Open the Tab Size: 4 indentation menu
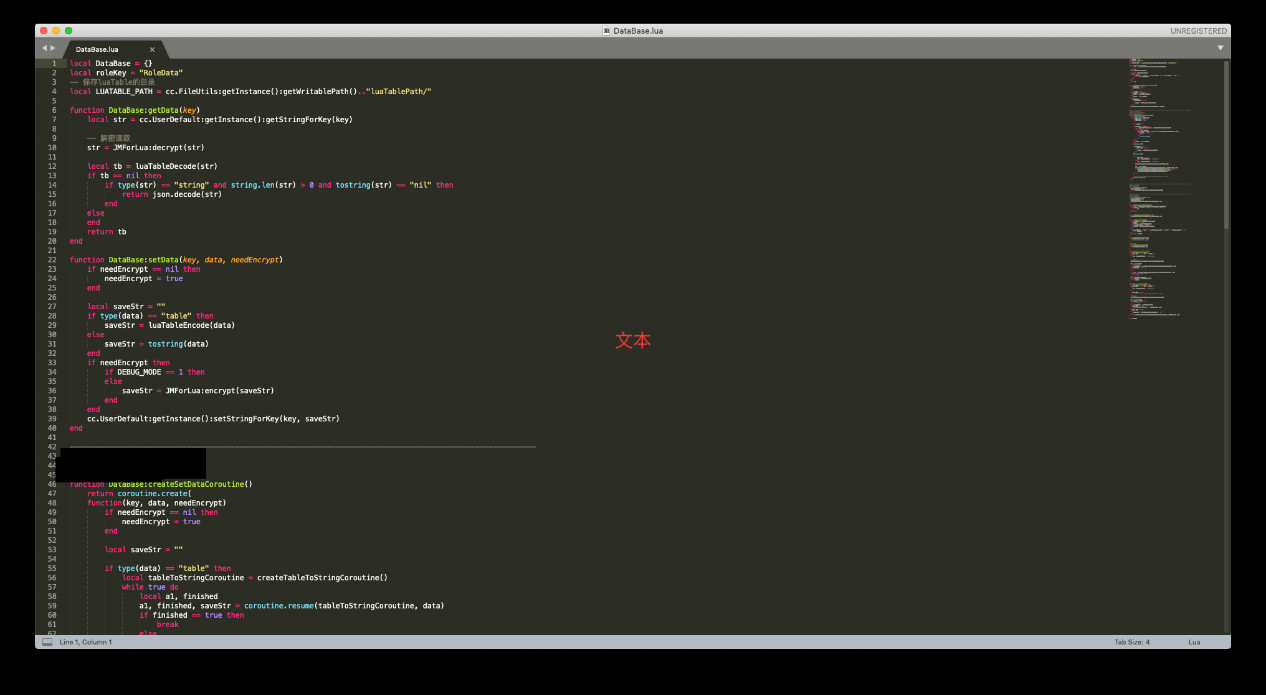The height and width of the screenshot is (695, 1266). click(x=1132, y=642)
